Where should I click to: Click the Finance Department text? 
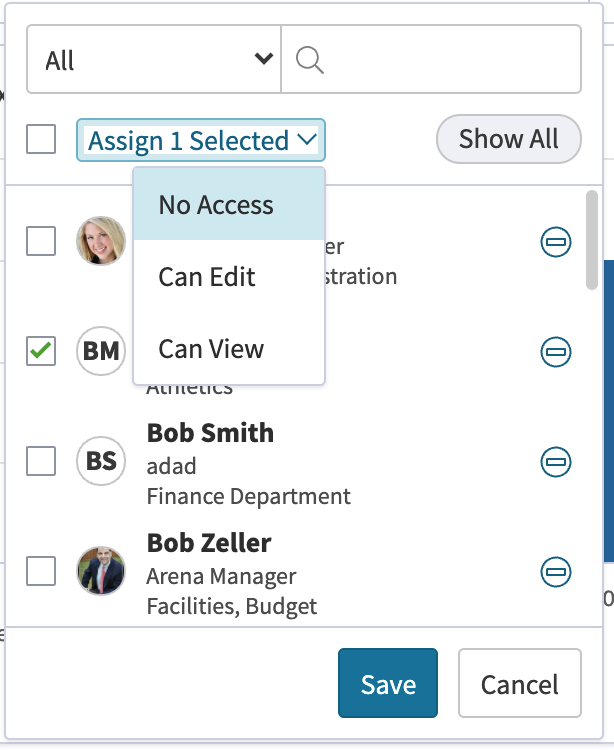point(249,496)
